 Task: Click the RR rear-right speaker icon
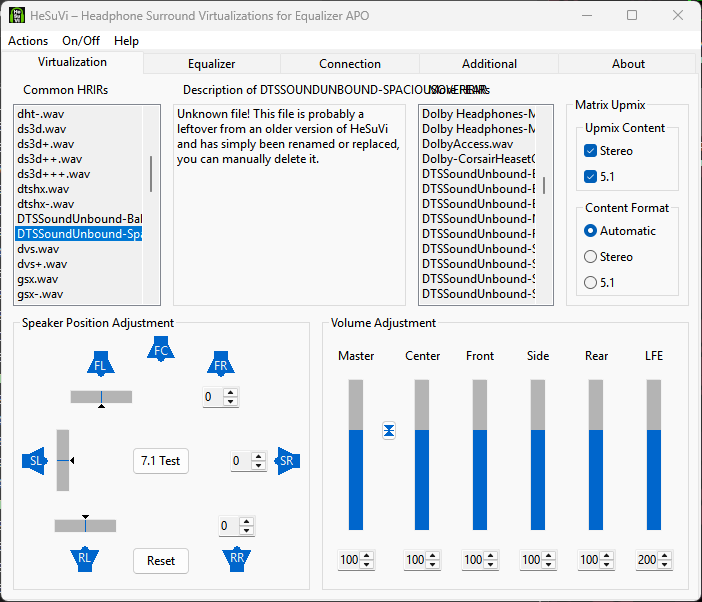click(237, 559)
